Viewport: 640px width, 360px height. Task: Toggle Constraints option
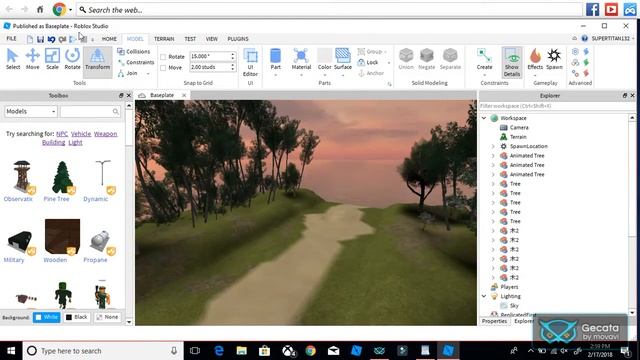[x=136, y=62]
